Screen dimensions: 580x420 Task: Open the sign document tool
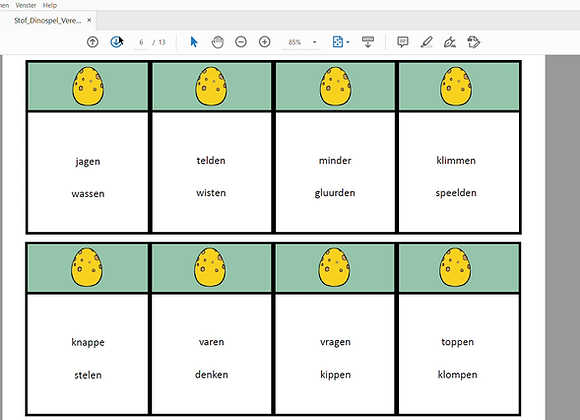tap(450, 42)
